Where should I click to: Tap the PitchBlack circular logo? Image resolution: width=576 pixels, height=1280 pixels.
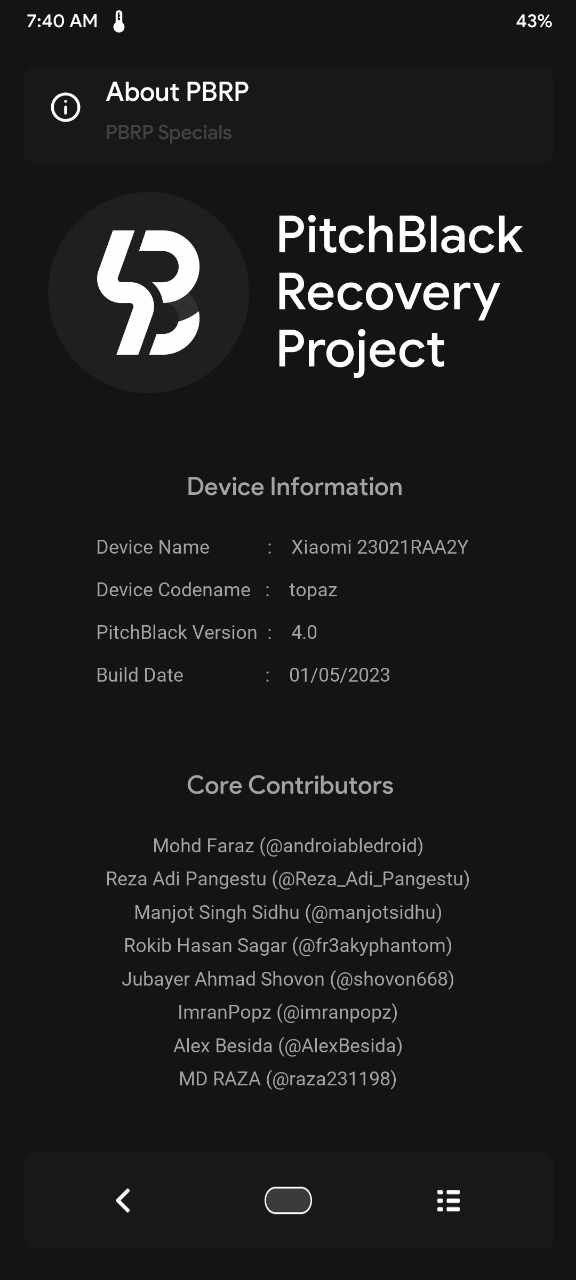coord(148,292)
